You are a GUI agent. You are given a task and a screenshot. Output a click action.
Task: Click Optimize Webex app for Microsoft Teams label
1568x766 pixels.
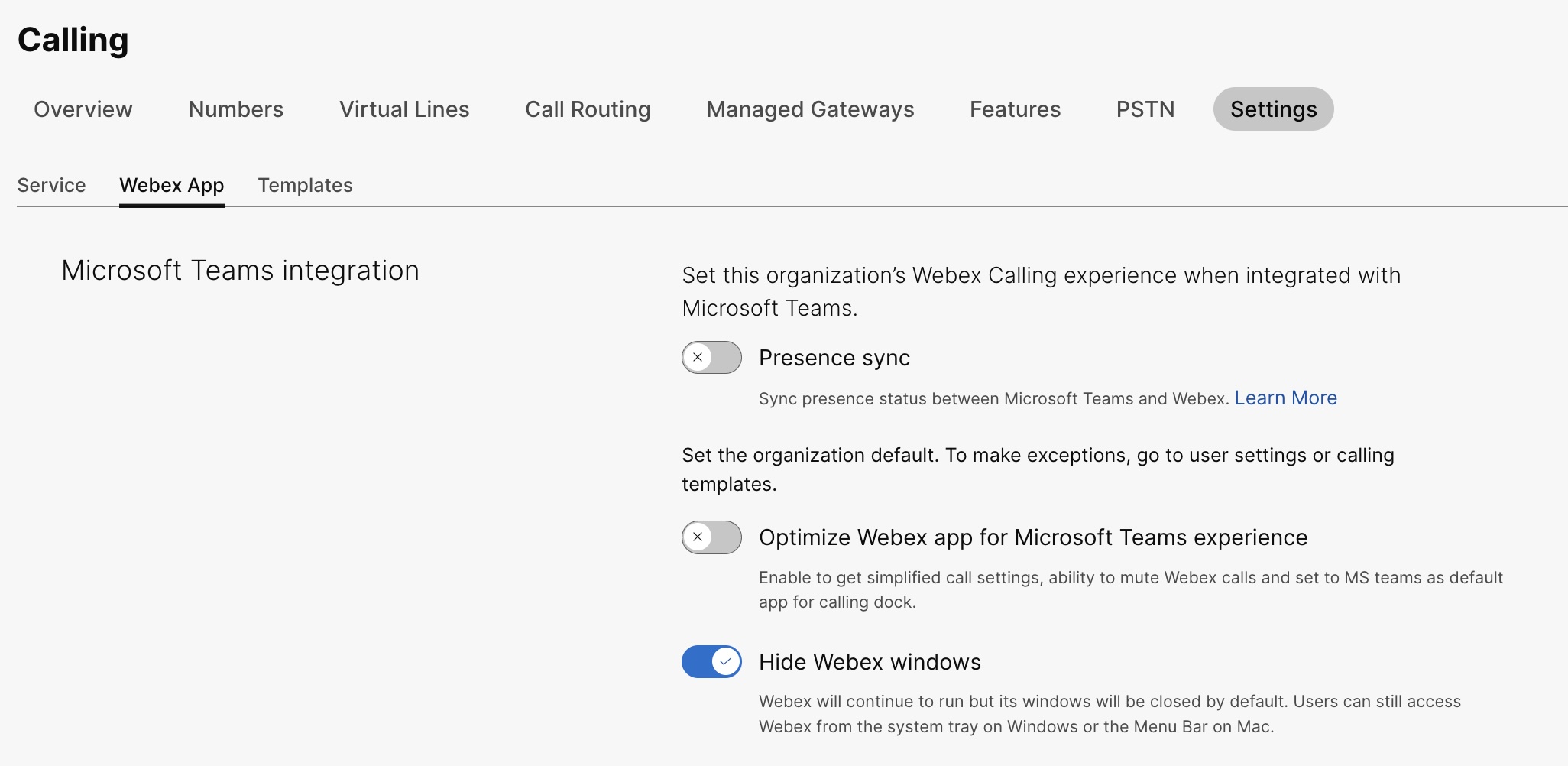coord(1033,537)
